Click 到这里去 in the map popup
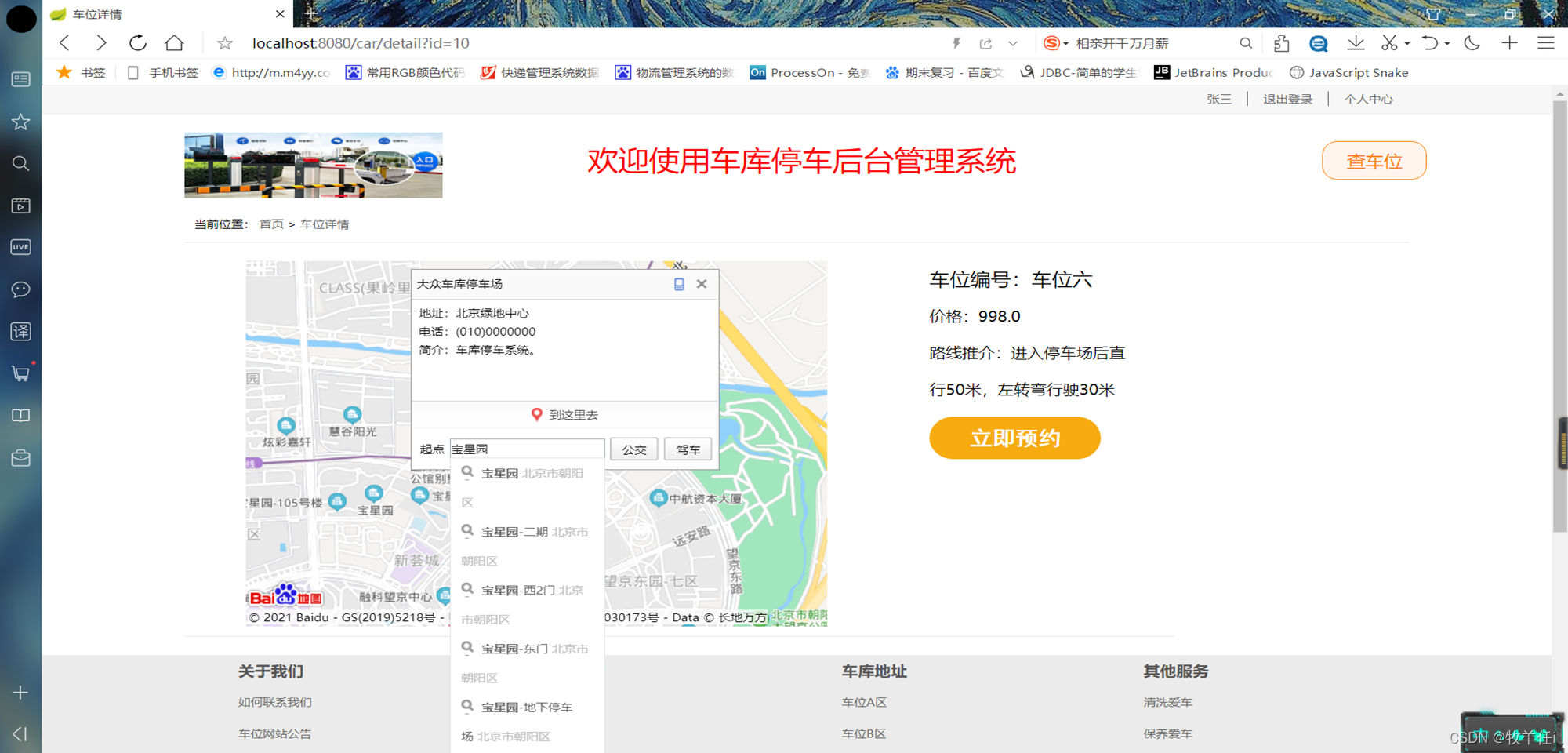 565,414
